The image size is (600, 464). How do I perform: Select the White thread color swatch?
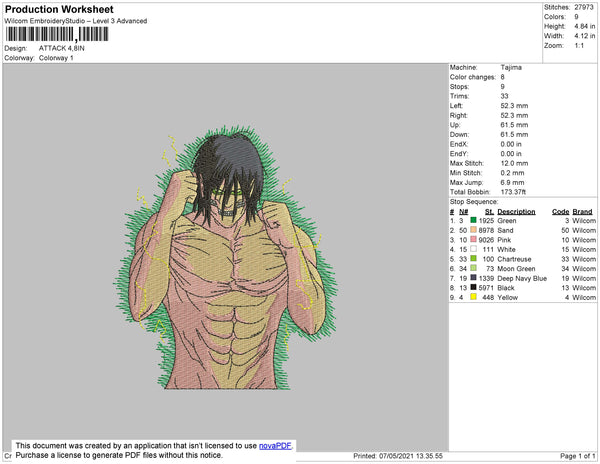tap(473, 249)
